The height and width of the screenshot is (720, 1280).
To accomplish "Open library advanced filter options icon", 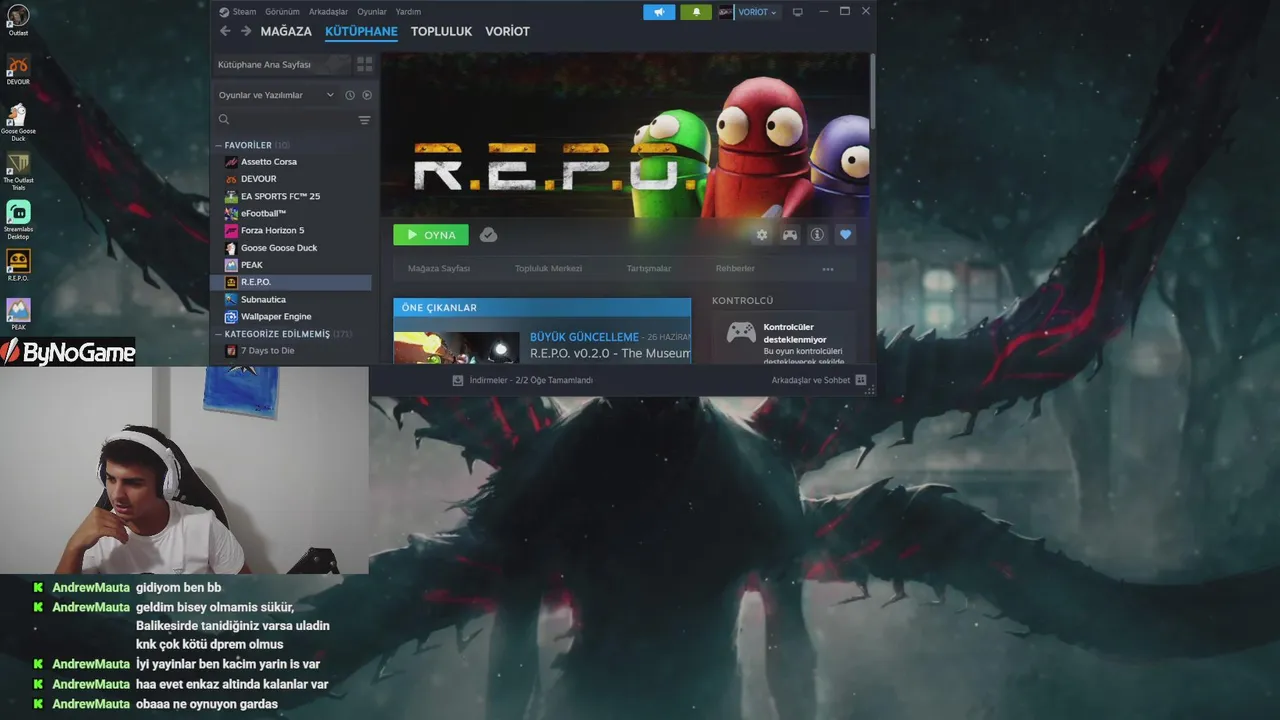I will 364,120.
